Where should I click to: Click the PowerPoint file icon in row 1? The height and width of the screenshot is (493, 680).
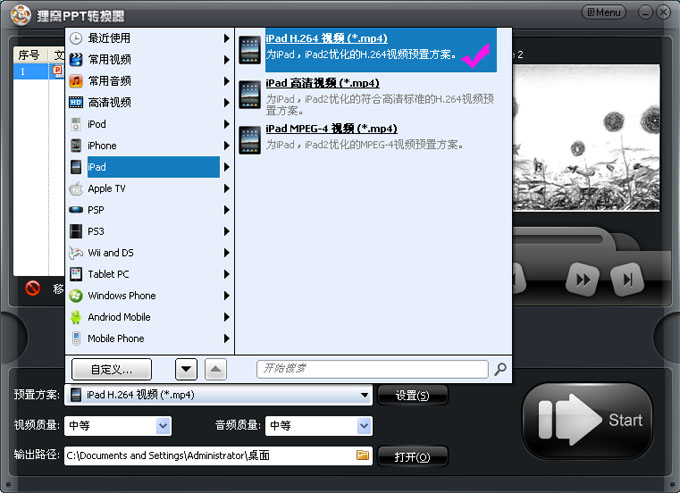tap(58, 71)
